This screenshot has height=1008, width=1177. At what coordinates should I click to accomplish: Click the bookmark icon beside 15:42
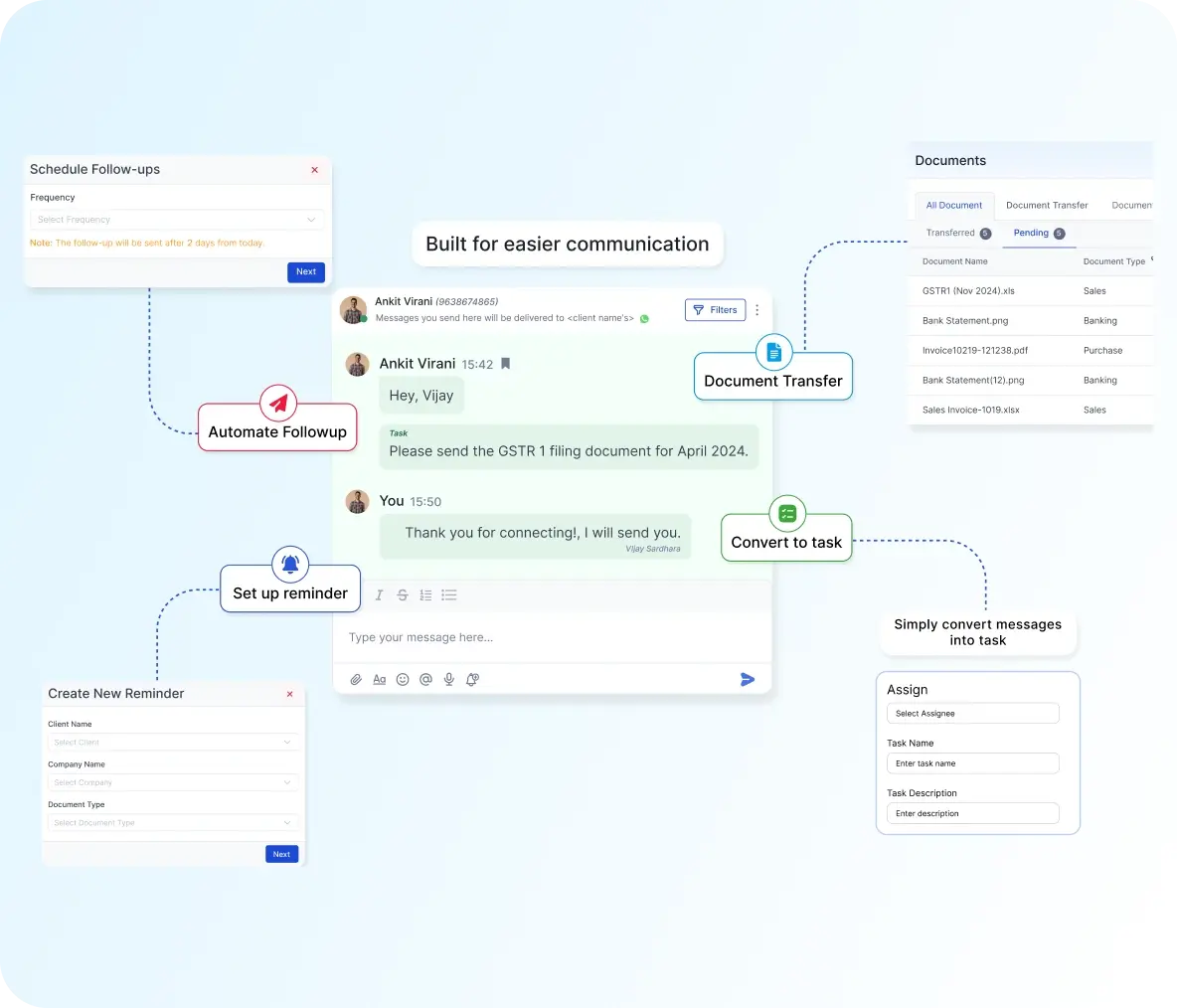505,364
